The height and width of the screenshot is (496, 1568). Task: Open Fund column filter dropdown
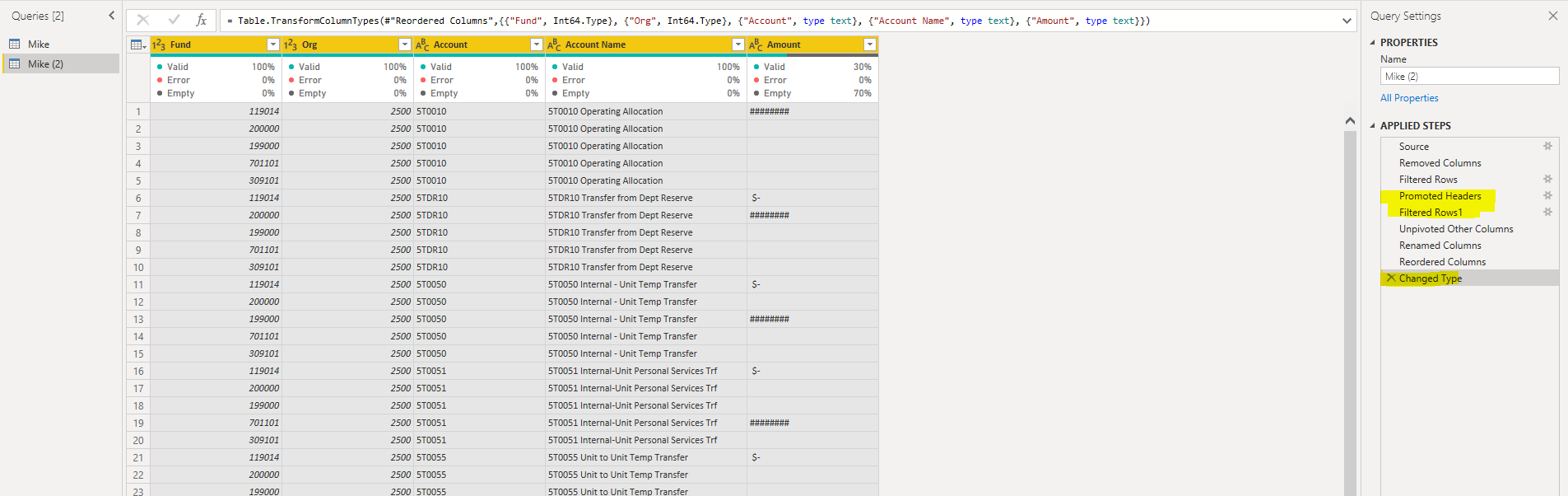(x=273, y=44)
